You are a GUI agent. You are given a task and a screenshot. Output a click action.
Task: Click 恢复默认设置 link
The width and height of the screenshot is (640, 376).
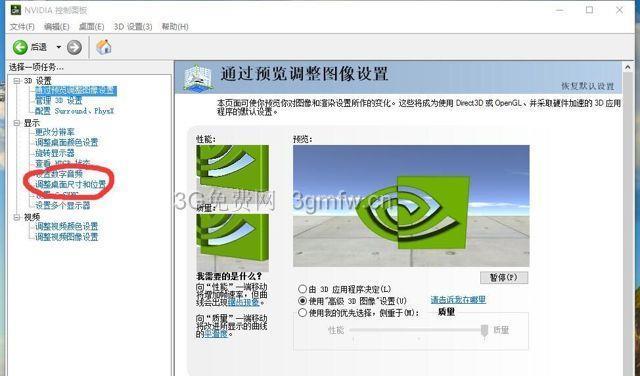click(587, 86)
